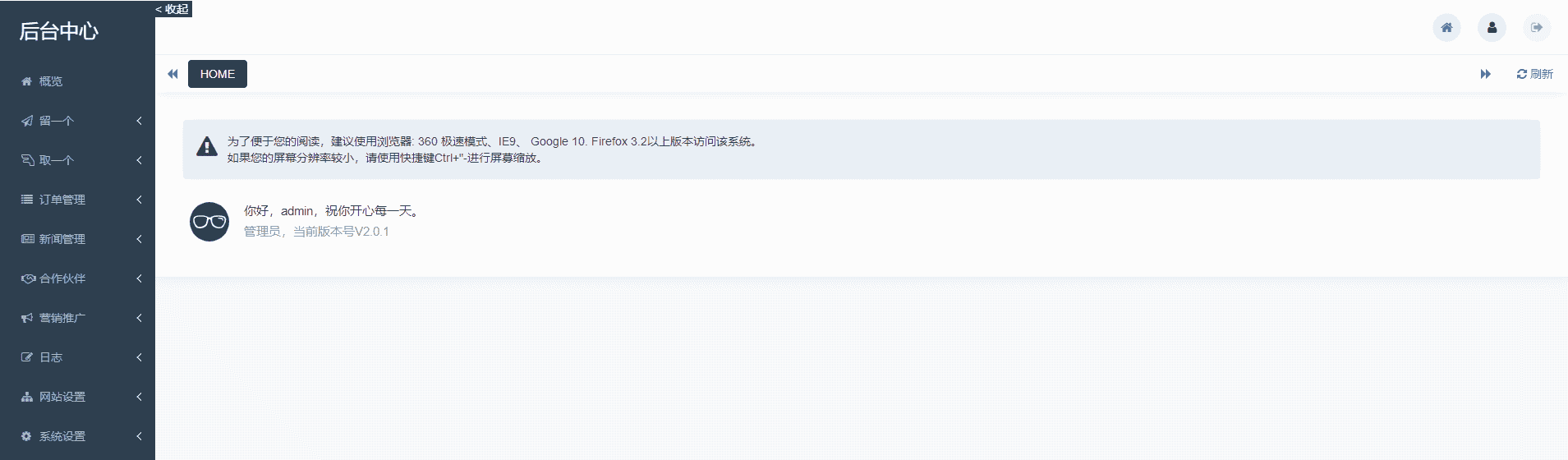
Task: Expand the 留一个 submenu chevron
Action: click(139, 121)
